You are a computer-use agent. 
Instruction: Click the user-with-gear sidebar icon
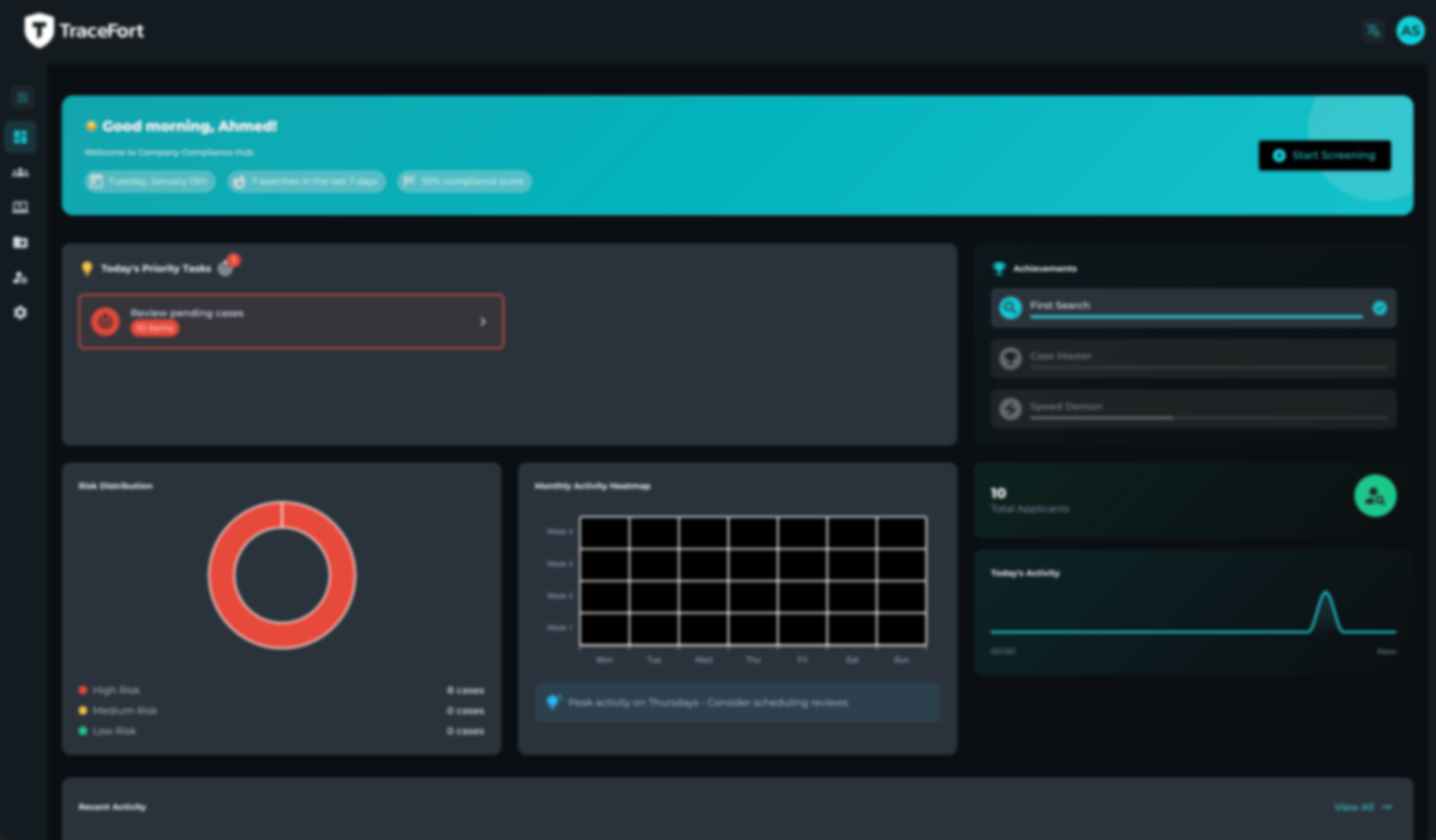[21, 278]
